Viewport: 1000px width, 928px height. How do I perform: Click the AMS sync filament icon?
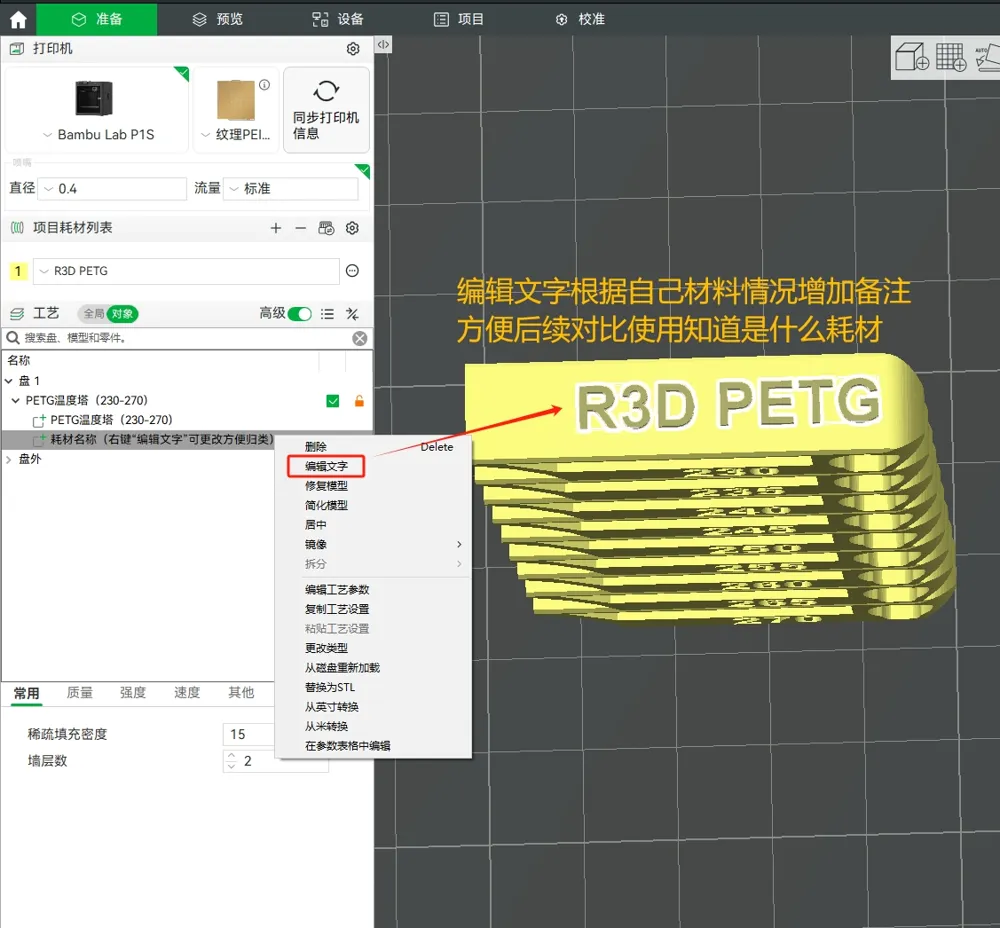click(x=326, y=228)
